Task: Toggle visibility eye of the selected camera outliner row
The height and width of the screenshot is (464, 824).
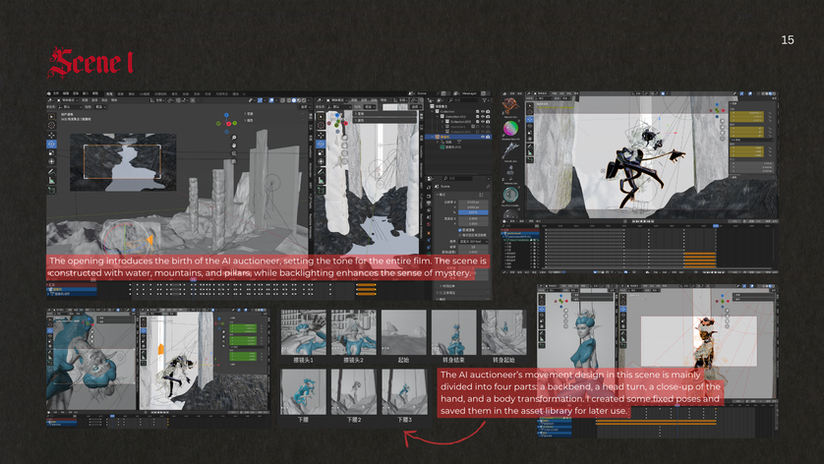Action: [483, 137]
